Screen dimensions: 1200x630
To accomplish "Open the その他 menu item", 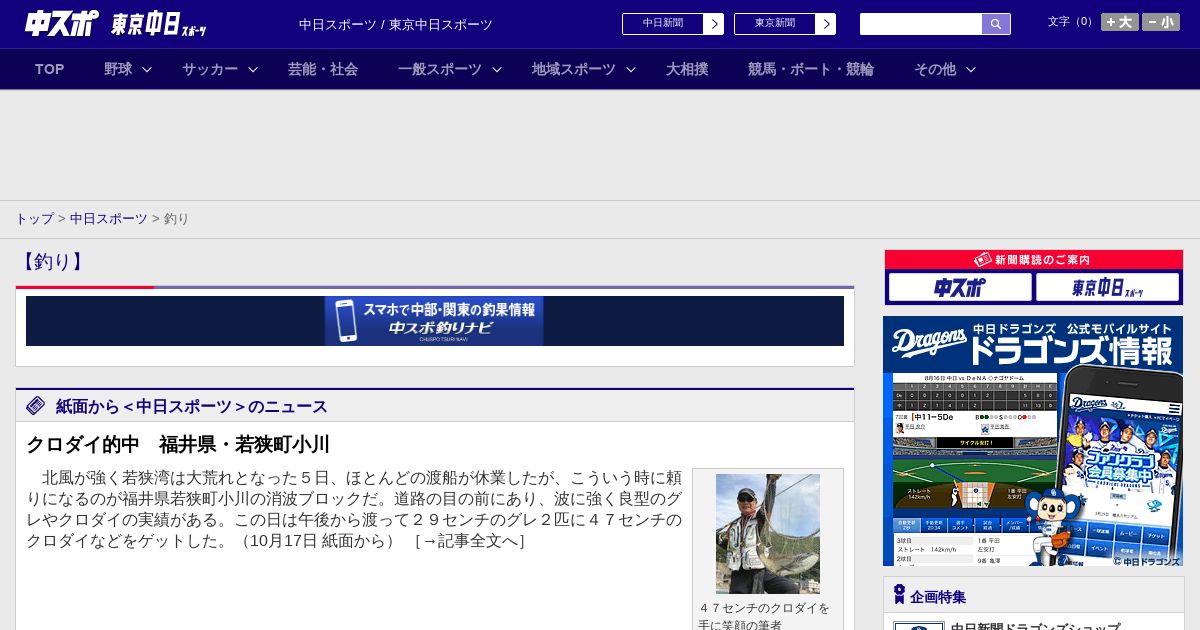I will pos(935,69).
